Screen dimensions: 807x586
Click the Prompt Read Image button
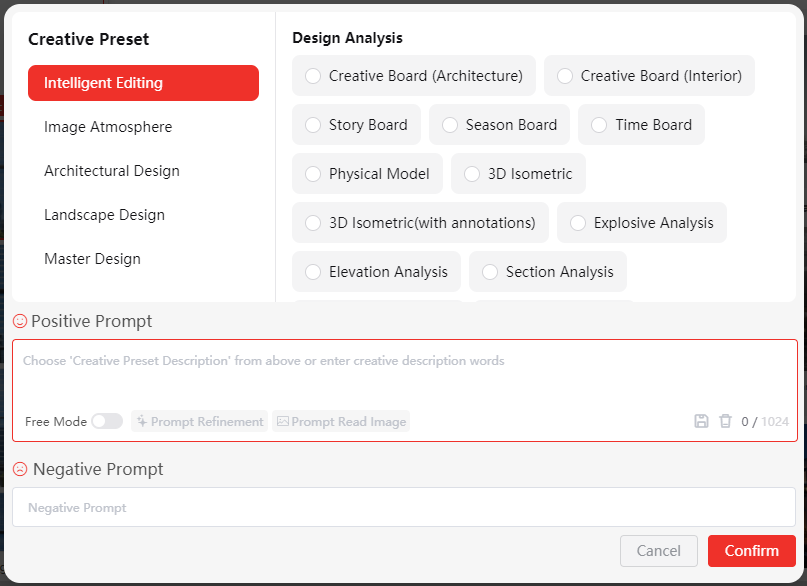pyautogui.click(x=341, y=422)
